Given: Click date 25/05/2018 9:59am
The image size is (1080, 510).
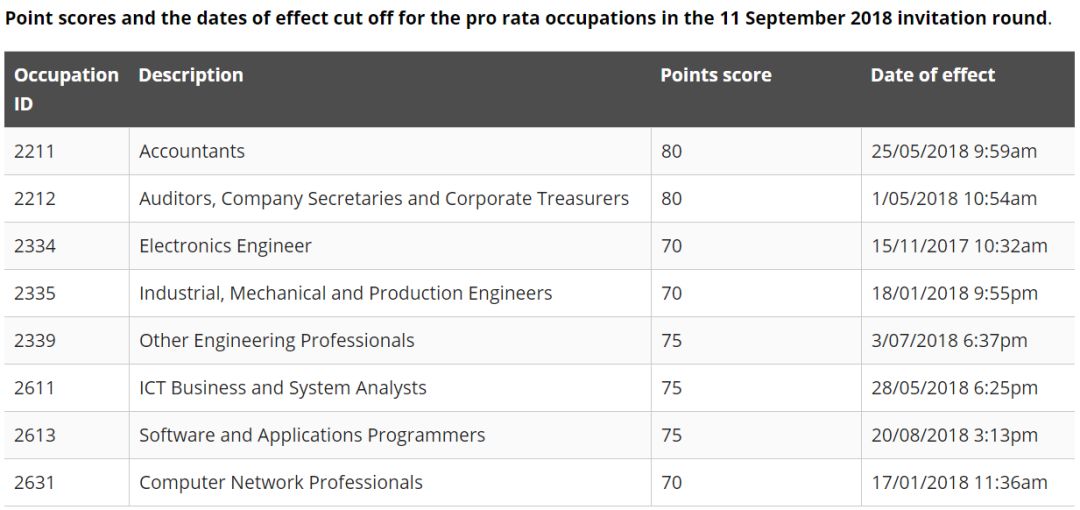Looking at the screenshot, I should (954, 151).
